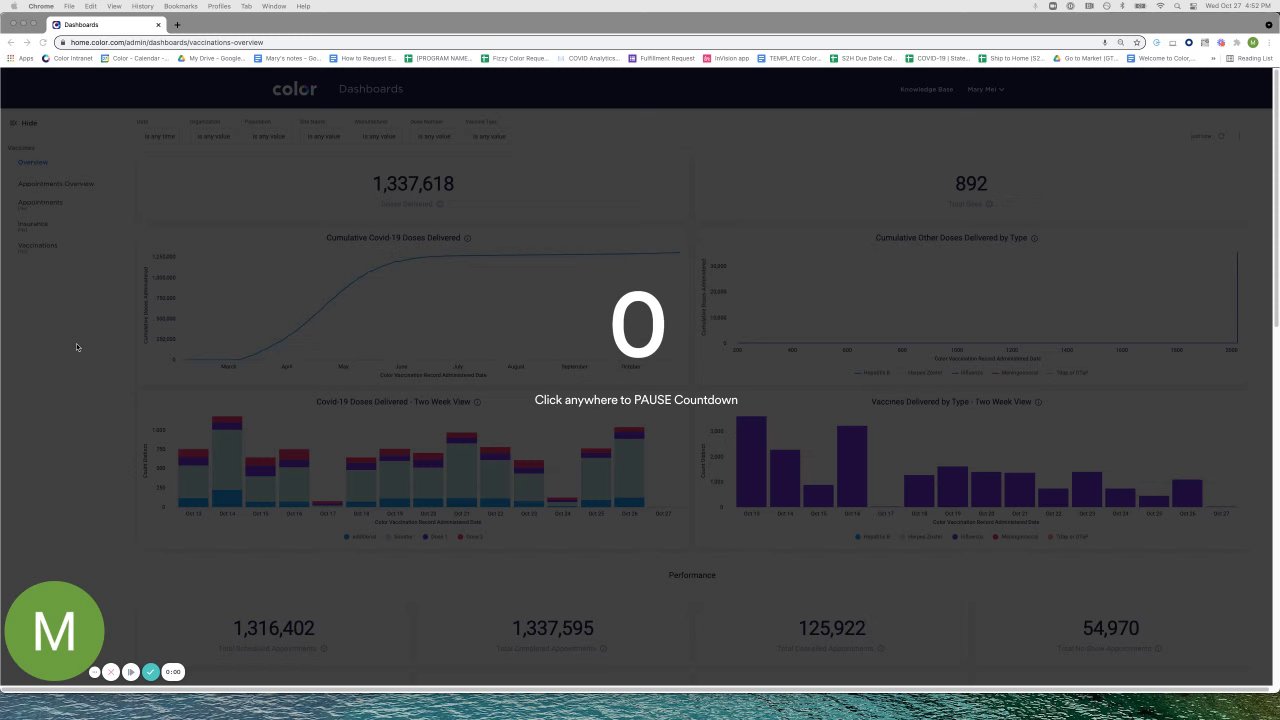1280x720 pixels.
Task: Open the Bookmarks menu
Action: coord(181,6)
